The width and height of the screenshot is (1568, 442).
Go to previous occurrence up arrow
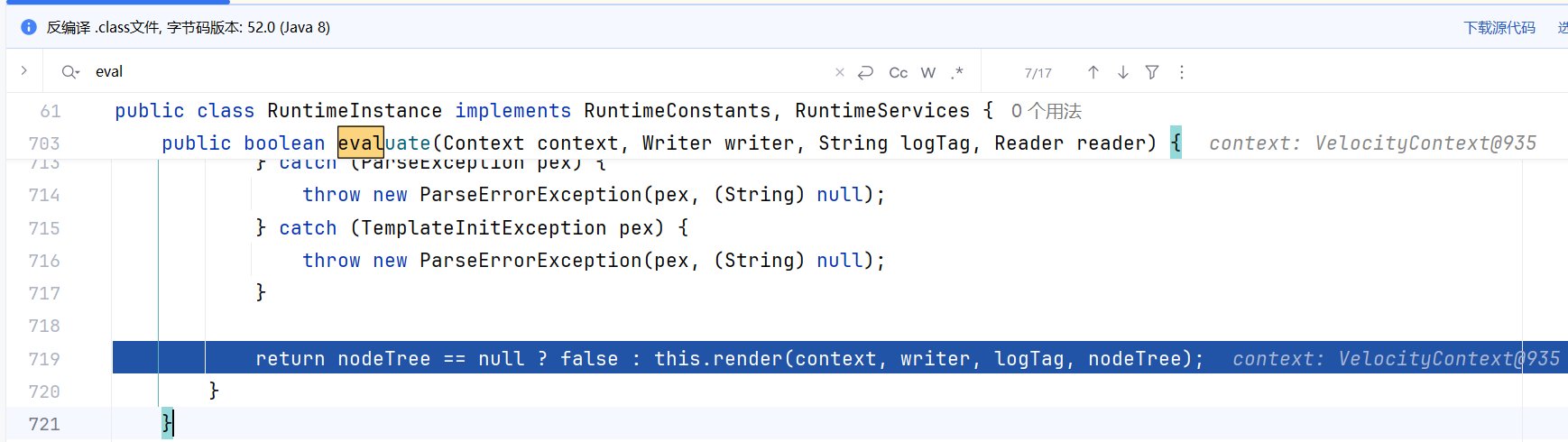[1093, 72]
